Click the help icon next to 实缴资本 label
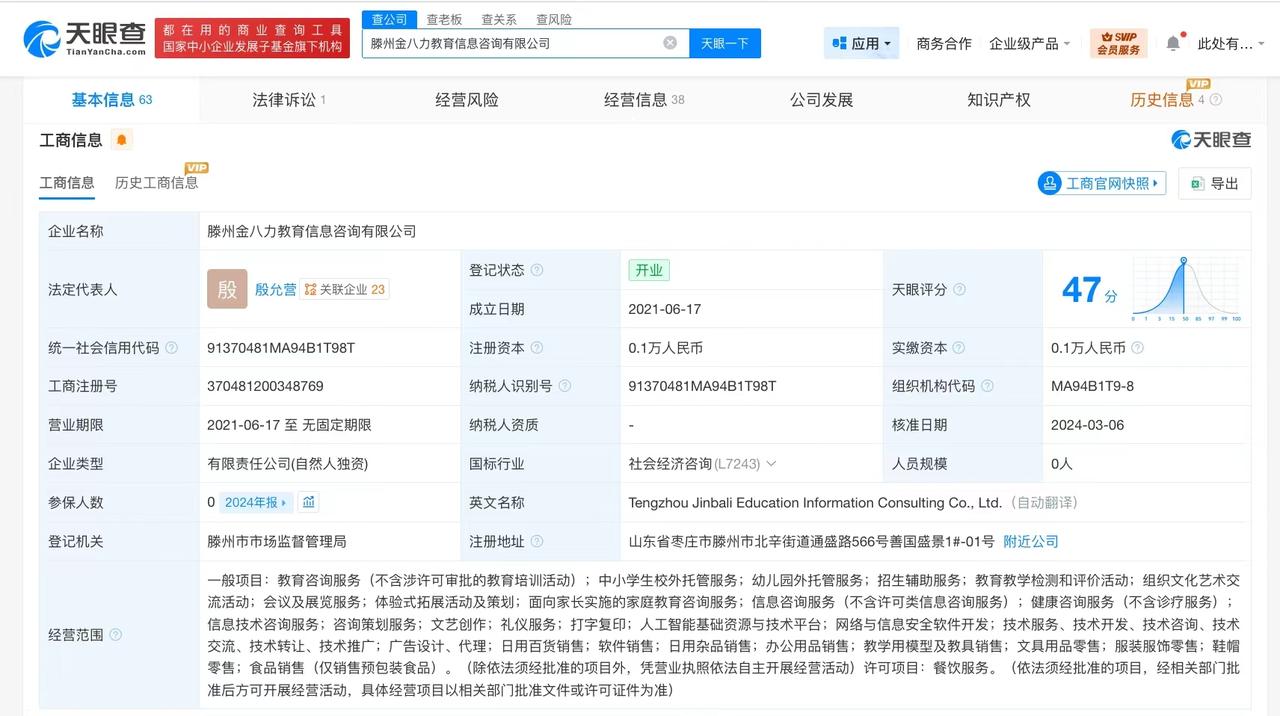Image resolution: width=1280 pixels, height=716 pixels. point(959,348)
